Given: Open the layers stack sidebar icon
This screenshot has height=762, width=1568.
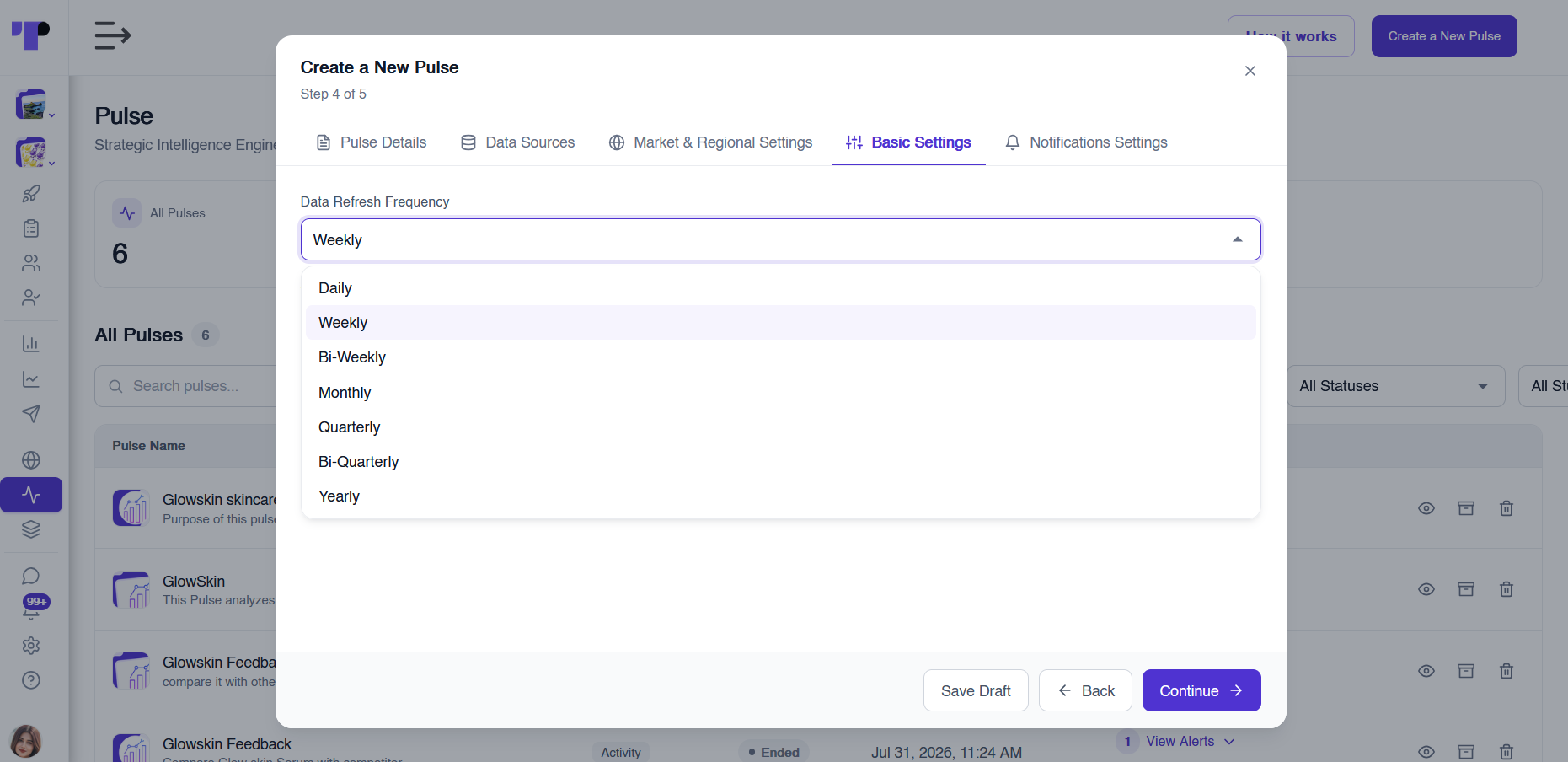Looking at the screenshot, I should click(x=31, y=529).
